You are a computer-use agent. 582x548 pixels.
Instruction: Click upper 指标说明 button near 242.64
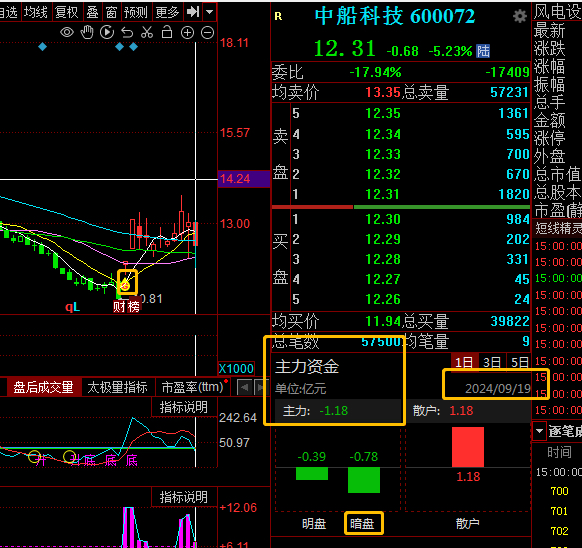184,407
